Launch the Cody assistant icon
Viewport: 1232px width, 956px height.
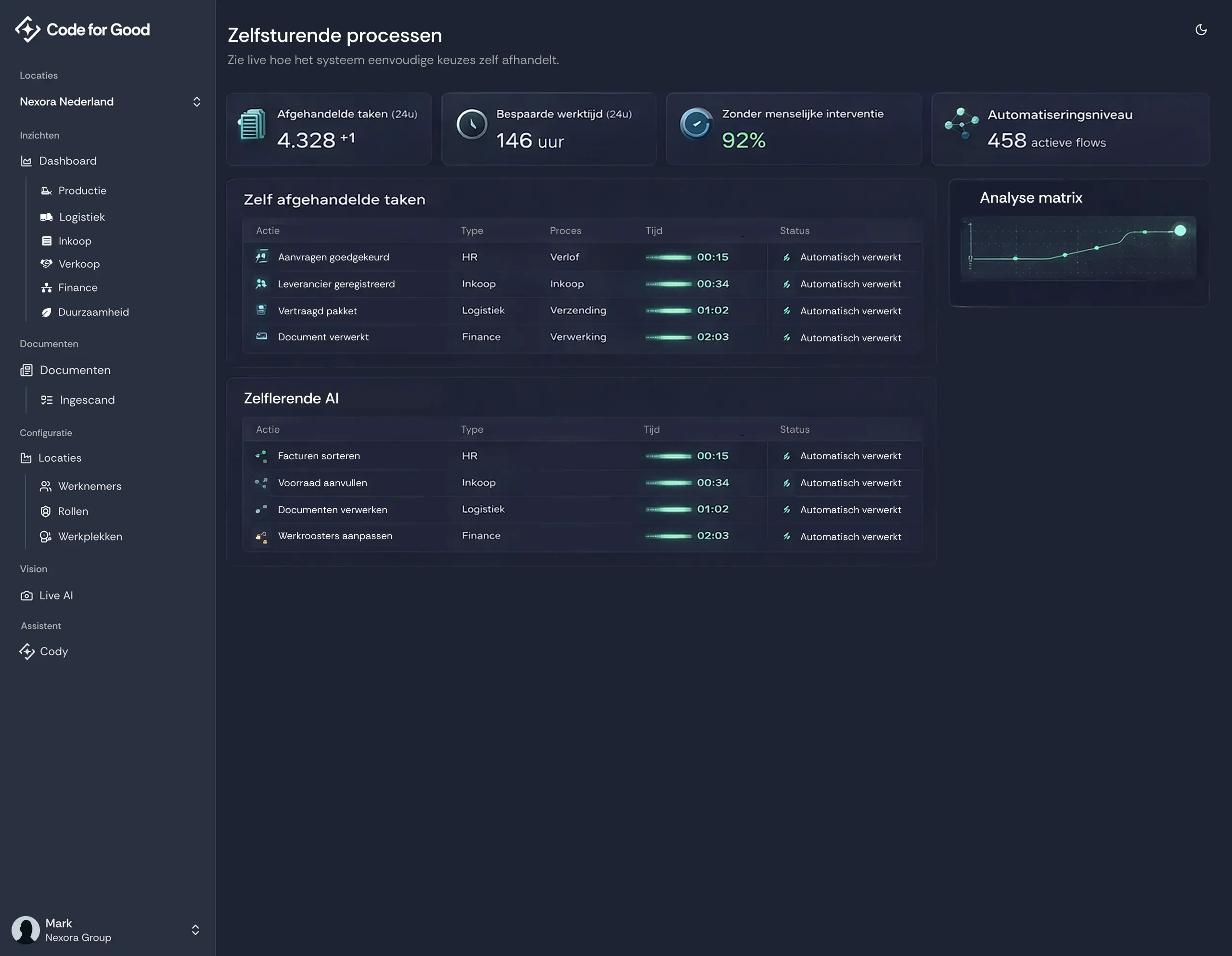27,652
